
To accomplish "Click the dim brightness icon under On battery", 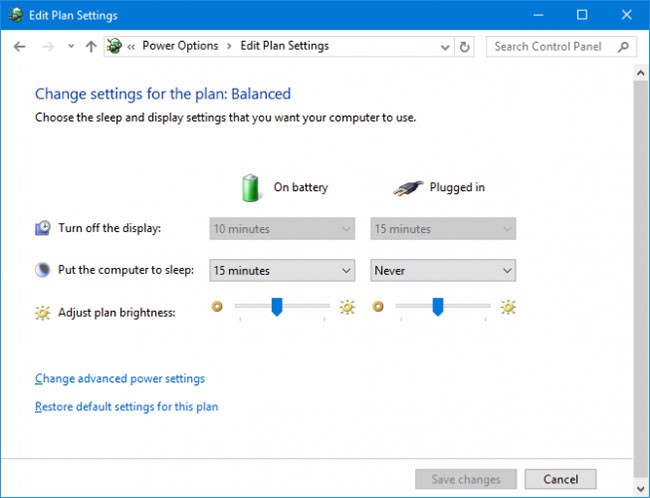I will (x=216, y=307).
